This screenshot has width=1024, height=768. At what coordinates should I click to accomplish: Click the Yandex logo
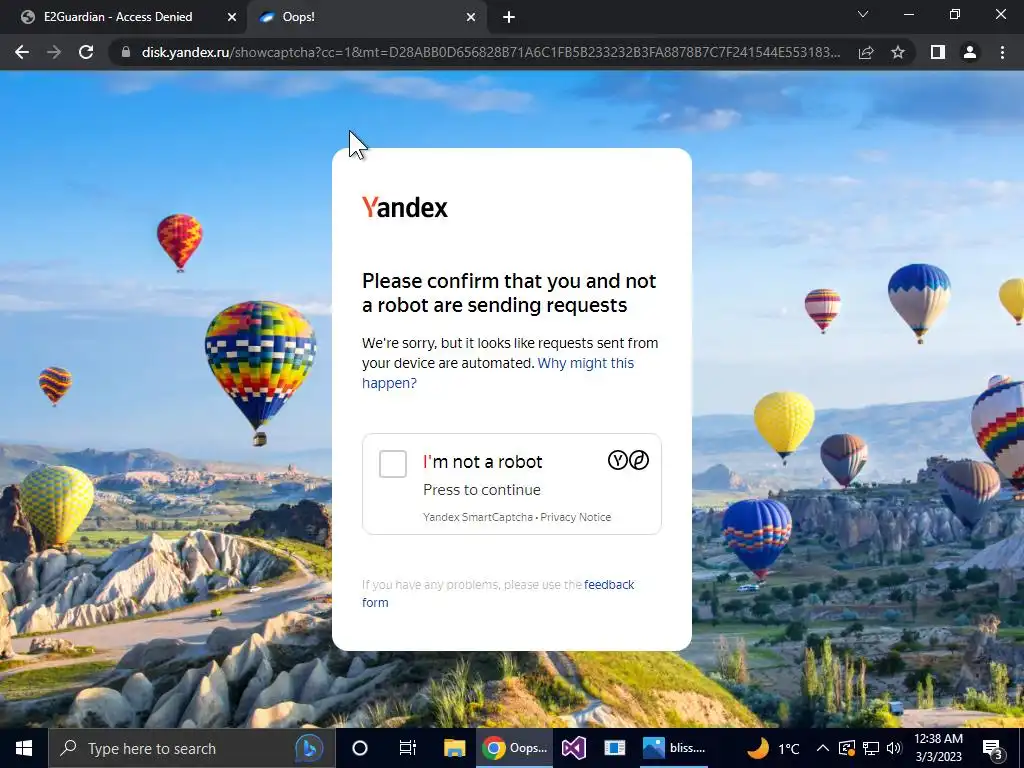click(x=405, y=208)
